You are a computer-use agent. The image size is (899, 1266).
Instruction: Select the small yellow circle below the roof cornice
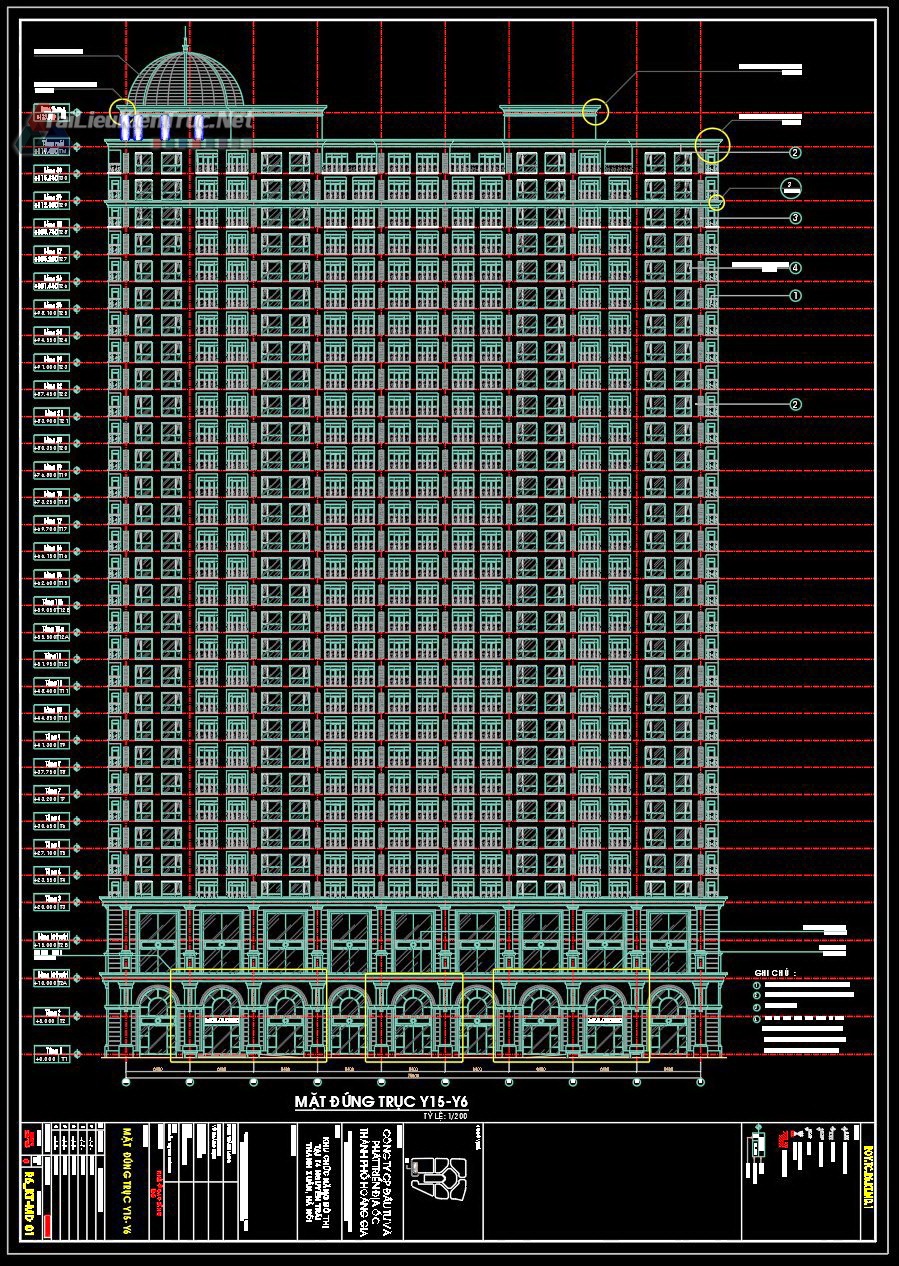[x=716, y=203]
